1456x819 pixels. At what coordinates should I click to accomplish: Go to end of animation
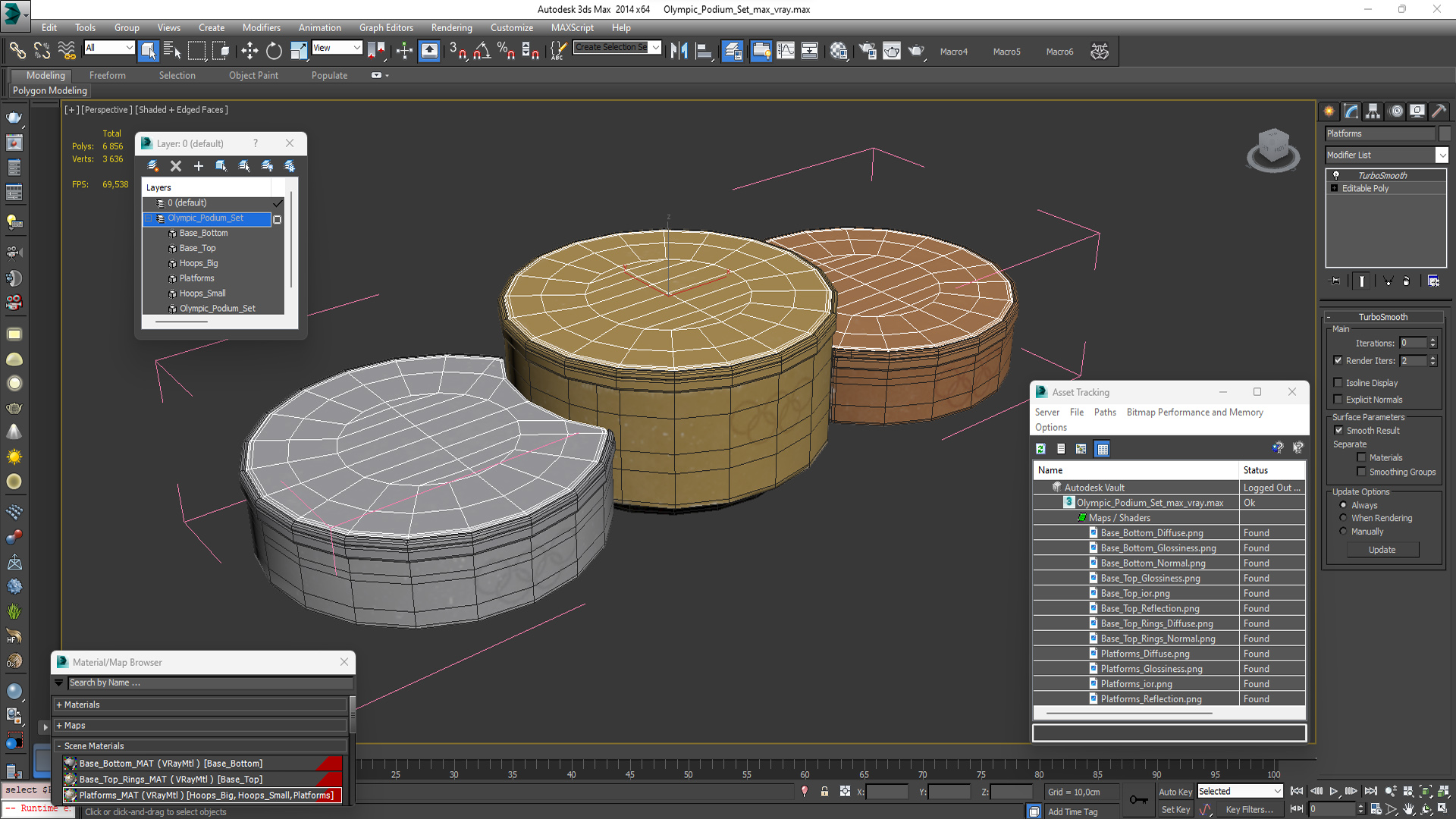pos(1370,791)
